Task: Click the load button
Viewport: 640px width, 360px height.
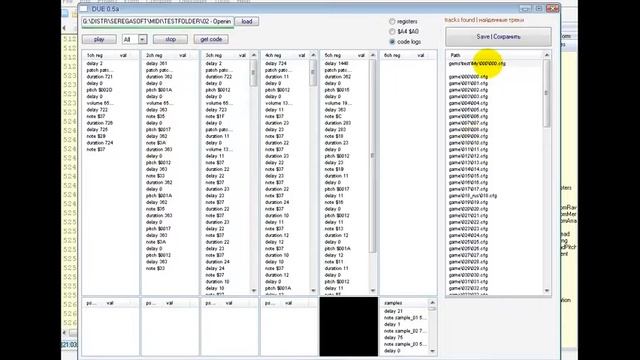Action: pyautogui.click(x=247, y=21)
